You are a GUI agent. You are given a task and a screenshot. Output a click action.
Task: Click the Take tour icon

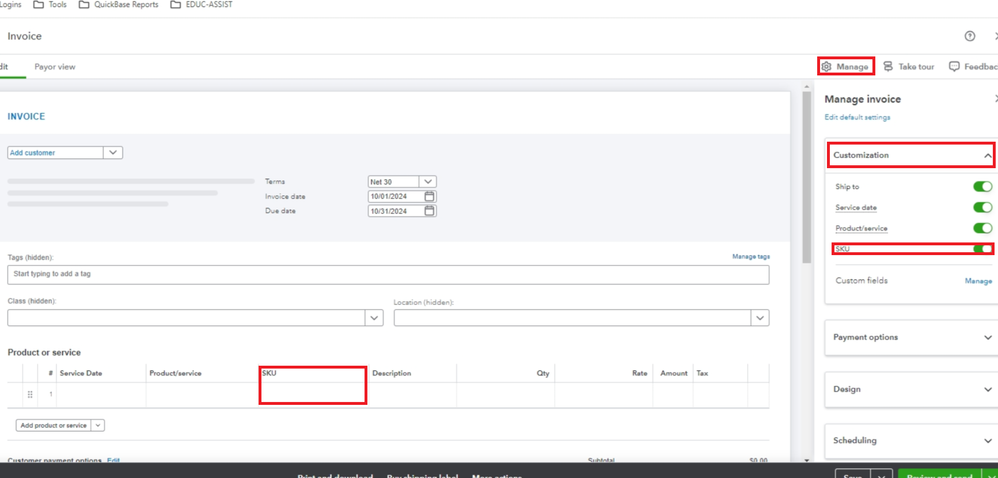point(888,66)
